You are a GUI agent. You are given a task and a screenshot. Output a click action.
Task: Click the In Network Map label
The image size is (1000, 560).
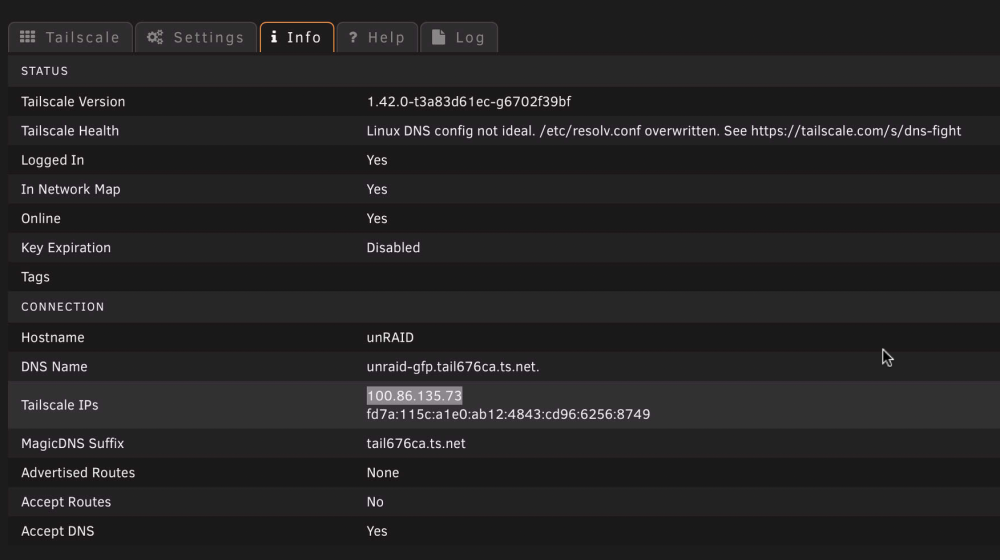point(70,189)
